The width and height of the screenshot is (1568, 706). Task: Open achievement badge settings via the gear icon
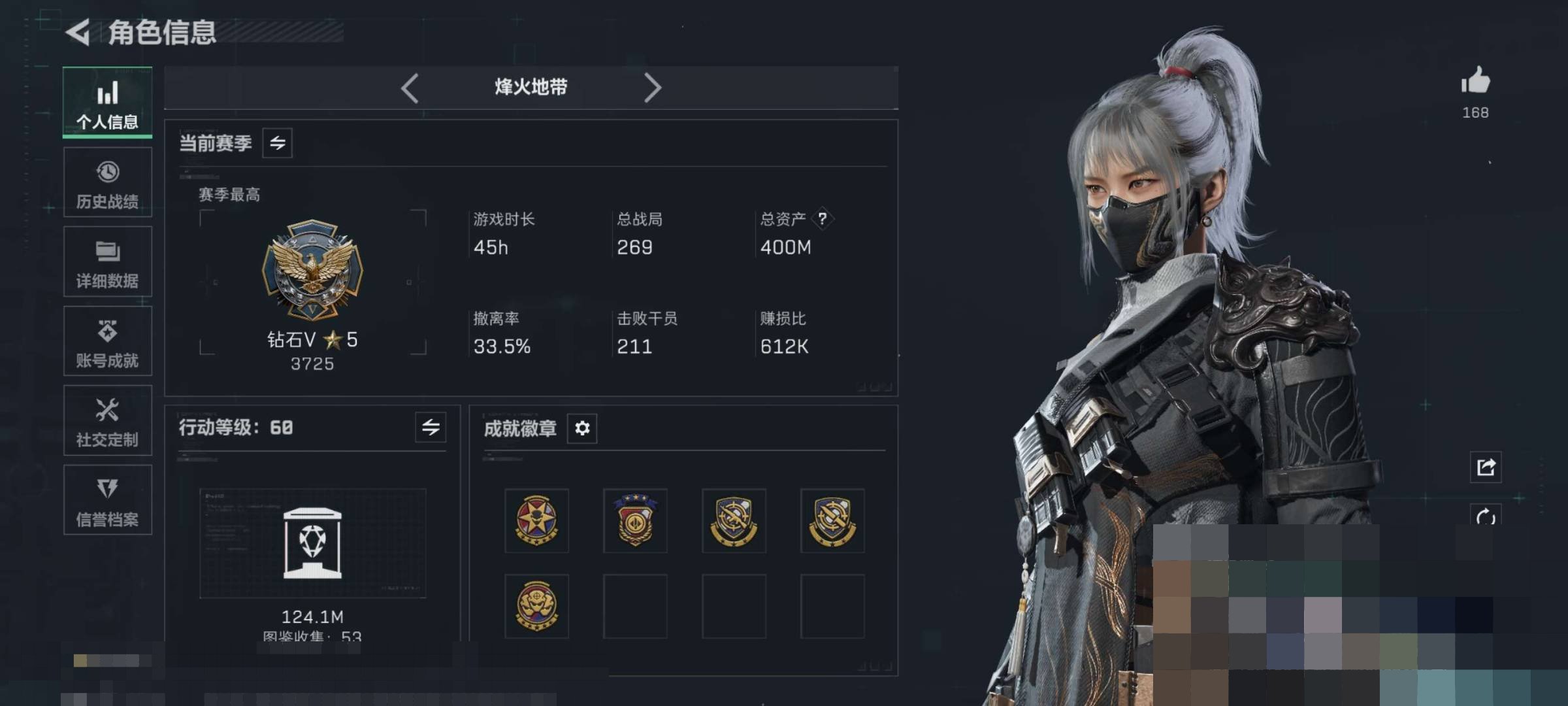pyautogui.click(x=582, y=428)
